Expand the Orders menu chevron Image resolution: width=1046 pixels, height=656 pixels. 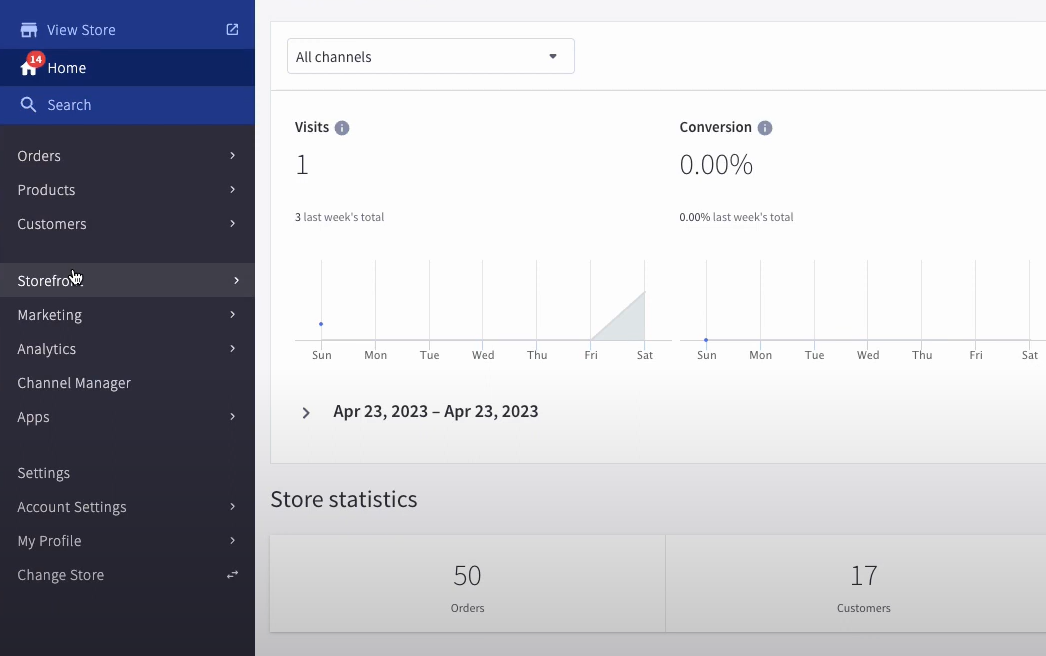(x=232, y=155)
